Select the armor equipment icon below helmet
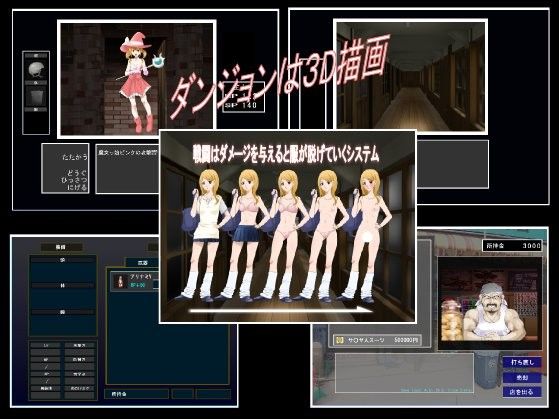The image size is (559, 419). pyautogui.click(x=36, y=96)
